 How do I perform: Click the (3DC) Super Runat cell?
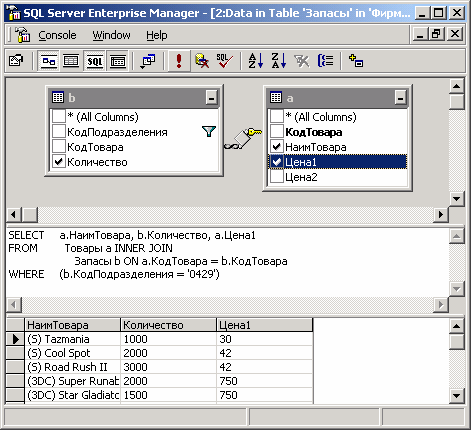[x=72, y=381]
